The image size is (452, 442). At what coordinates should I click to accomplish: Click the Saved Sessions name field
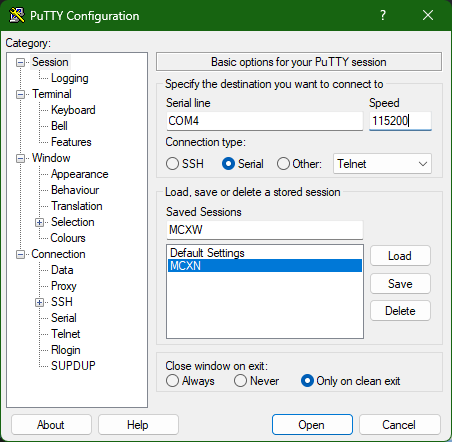point(265,230)
